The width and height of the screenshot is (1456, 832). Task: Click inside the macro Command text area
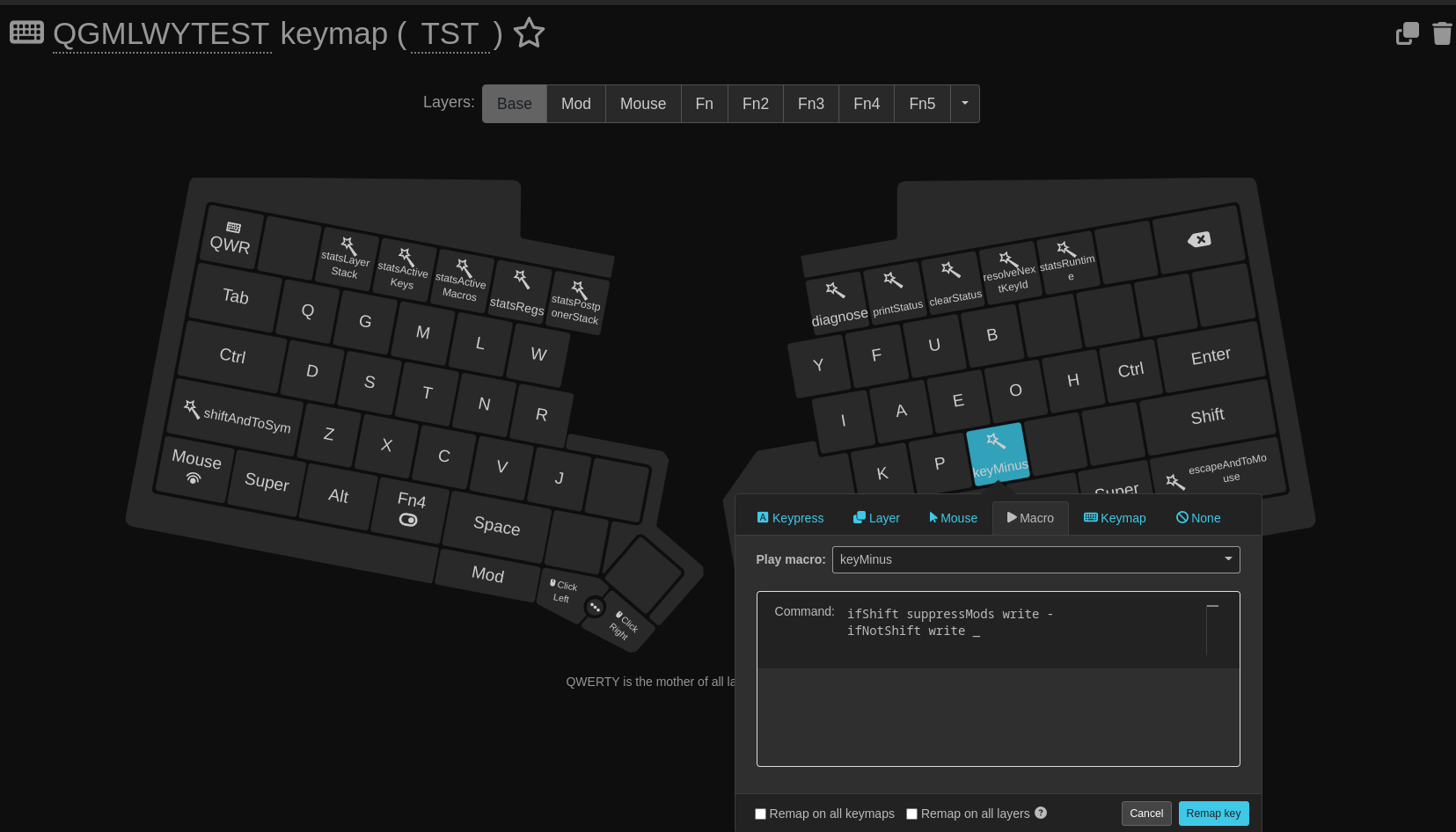click(x=999, y=677)
